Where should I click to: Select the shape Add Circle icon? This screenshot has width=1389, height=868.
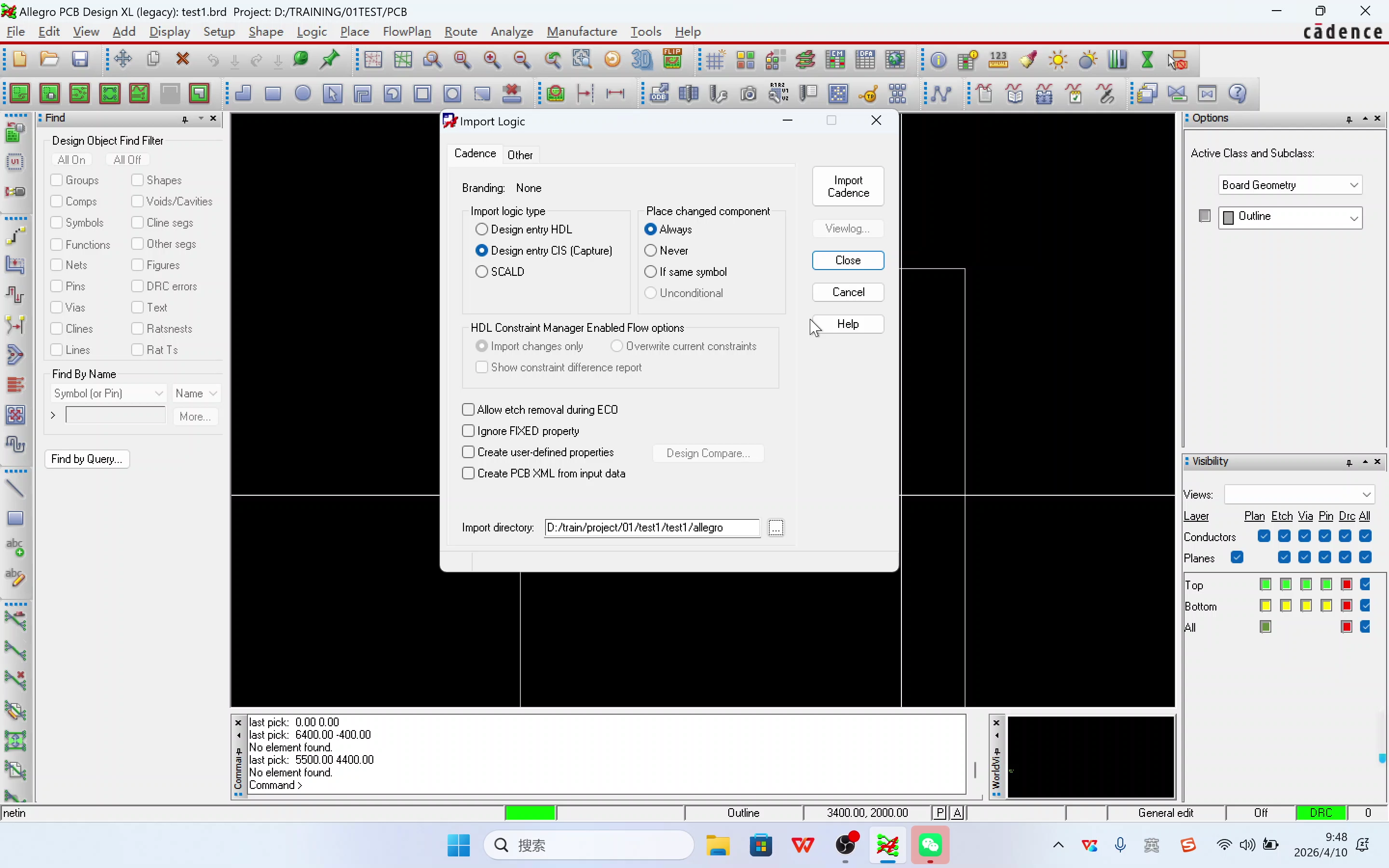[303, 93]
